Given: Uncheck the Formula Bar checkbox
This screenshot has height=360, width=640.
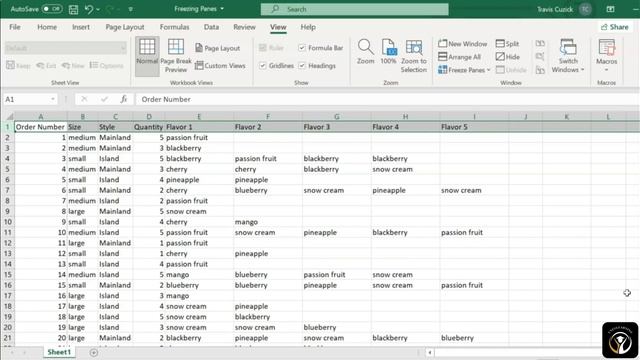Looking at the screenshot, I should 302,48.
